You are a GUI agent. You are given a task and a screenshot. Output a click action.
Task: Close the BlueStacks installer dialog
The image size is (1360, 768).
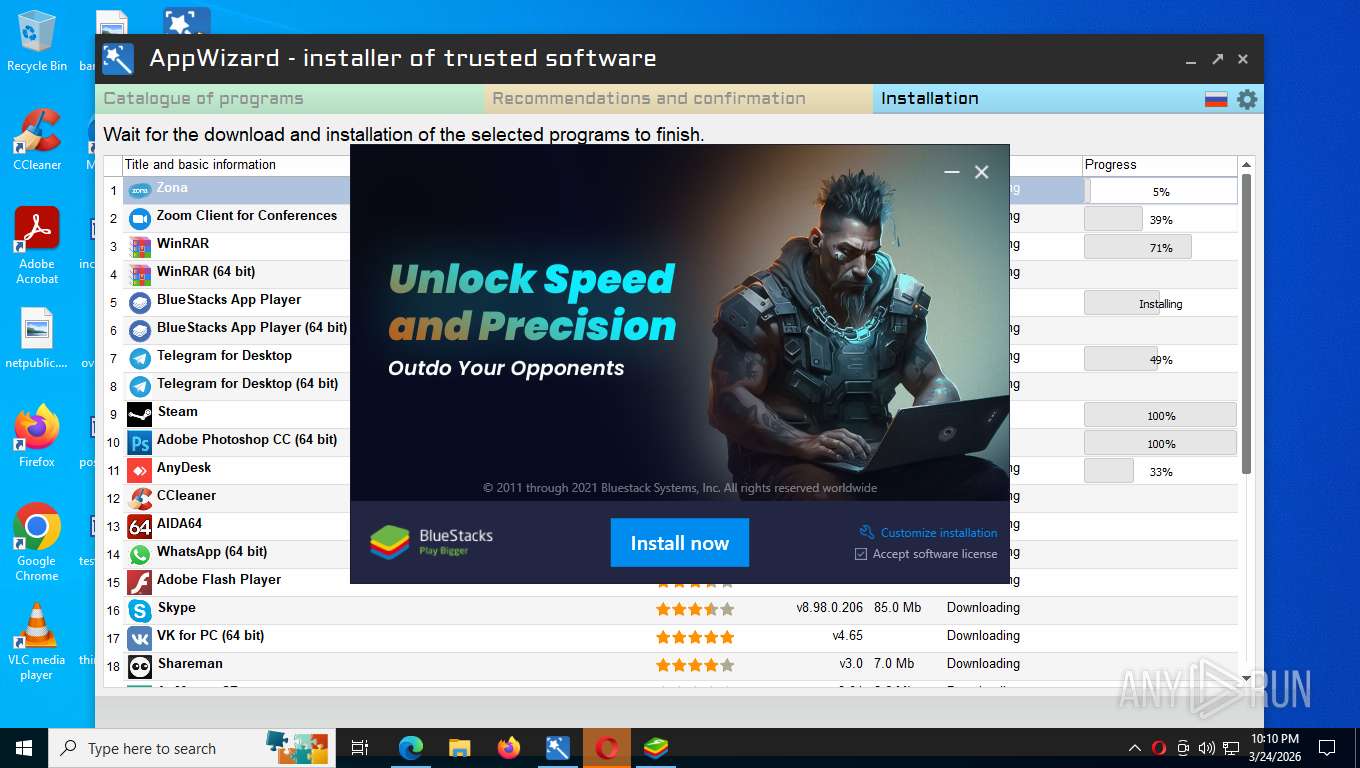click(x=982, y=172)
